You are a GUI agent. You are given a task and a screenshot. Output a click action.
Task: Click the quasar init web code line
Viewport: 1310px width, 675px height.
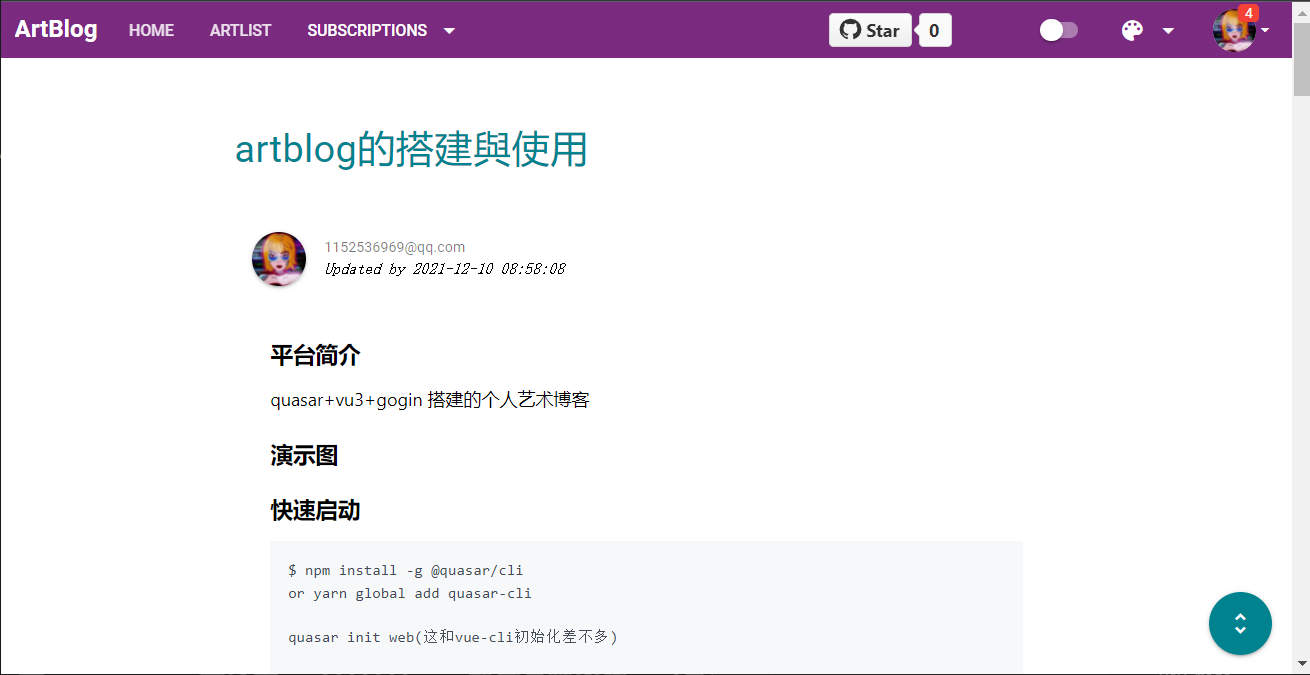click(x=453, y=636)
